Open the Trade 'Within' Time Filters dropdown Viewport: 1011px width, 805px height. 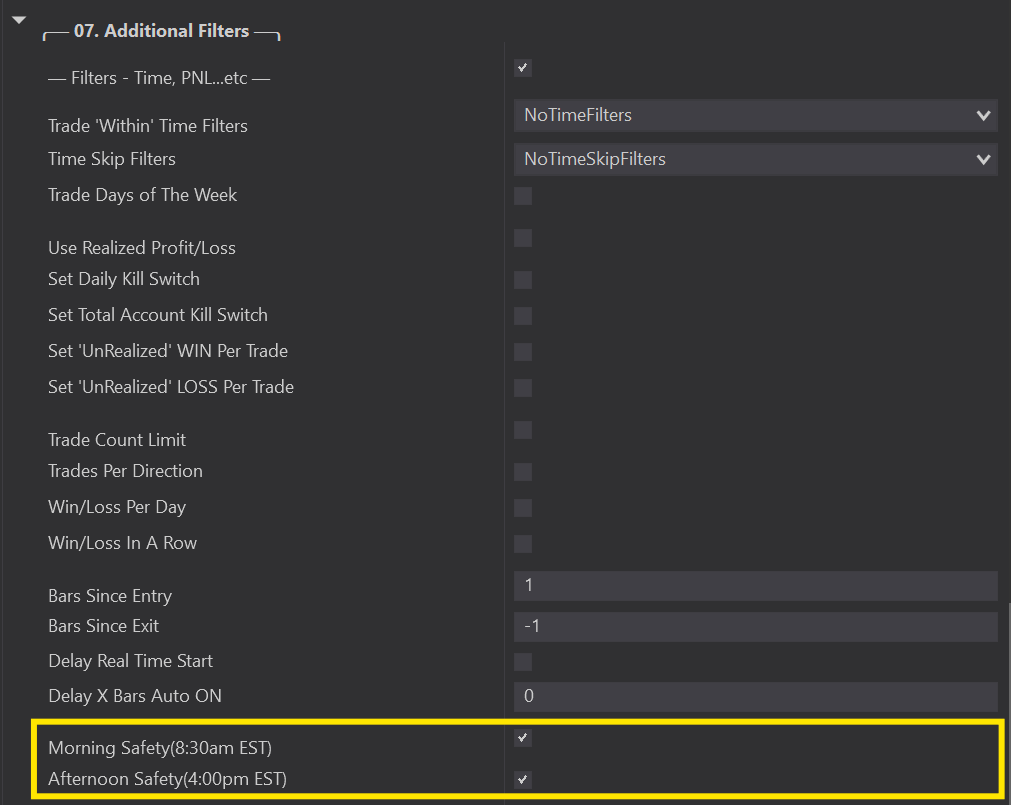click(x=755, y=116)
